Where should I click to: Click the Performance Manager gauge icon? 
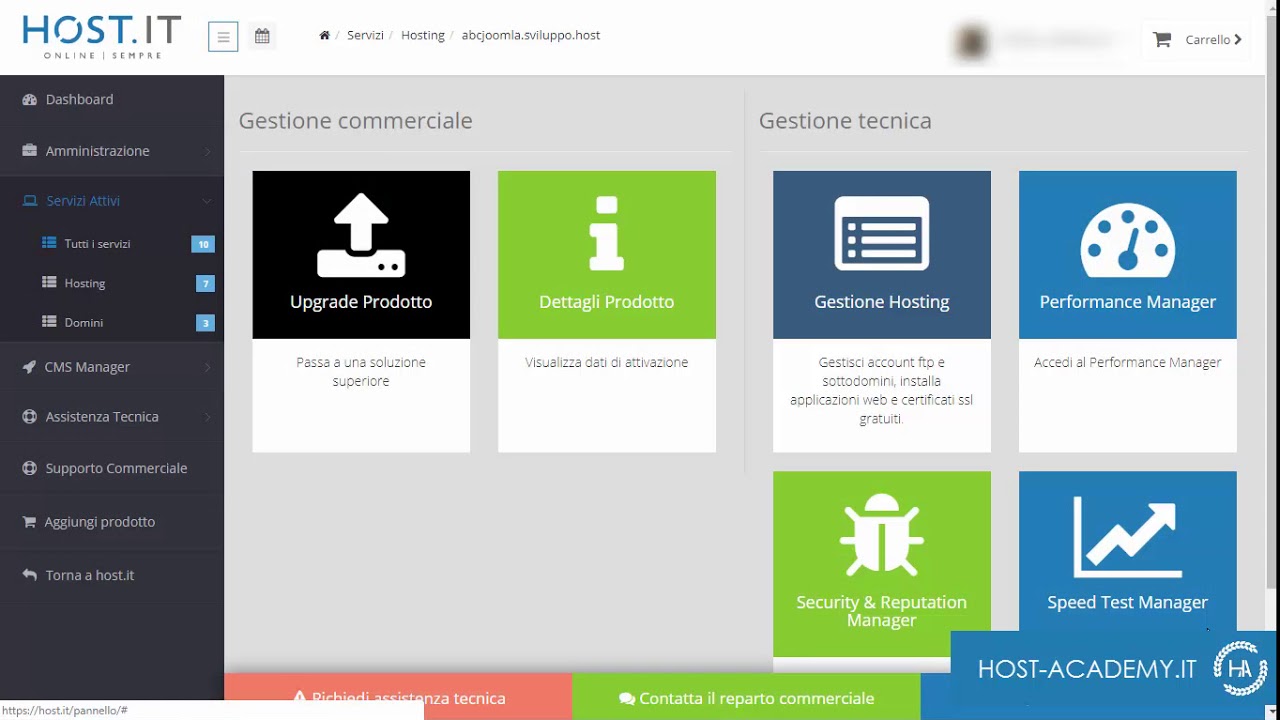tap(1127, 240)
